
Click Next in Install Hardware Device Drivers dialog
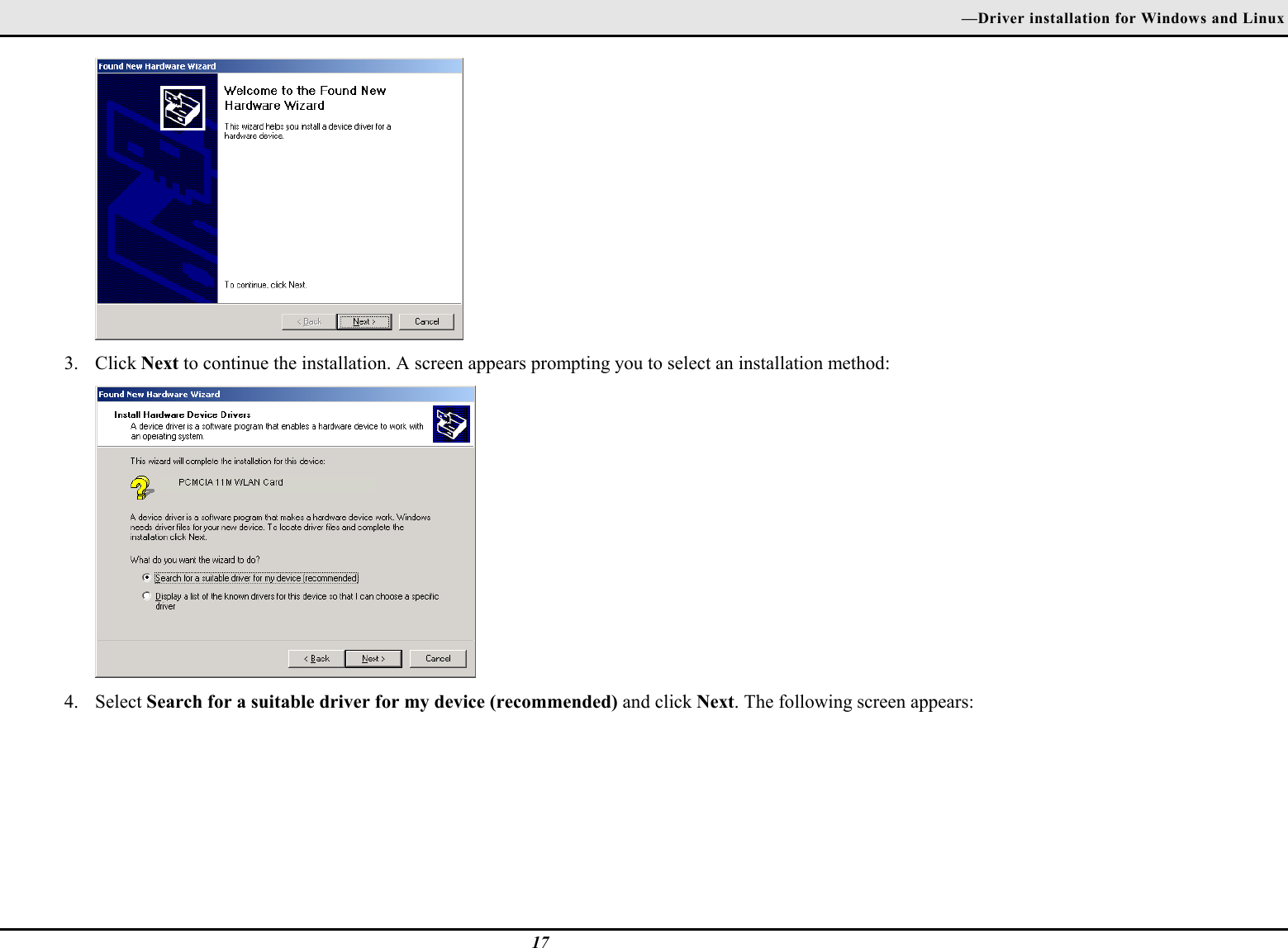click(373, 658)
